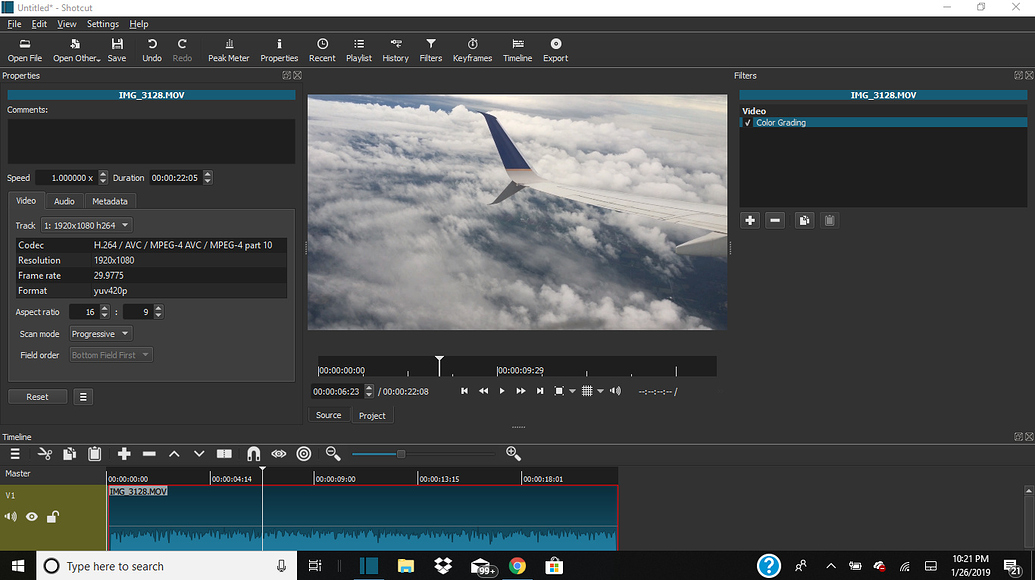The width and height of the screenshot is (1035, 580).
Task: Click the timeline Paste icon
Action: 94,454
